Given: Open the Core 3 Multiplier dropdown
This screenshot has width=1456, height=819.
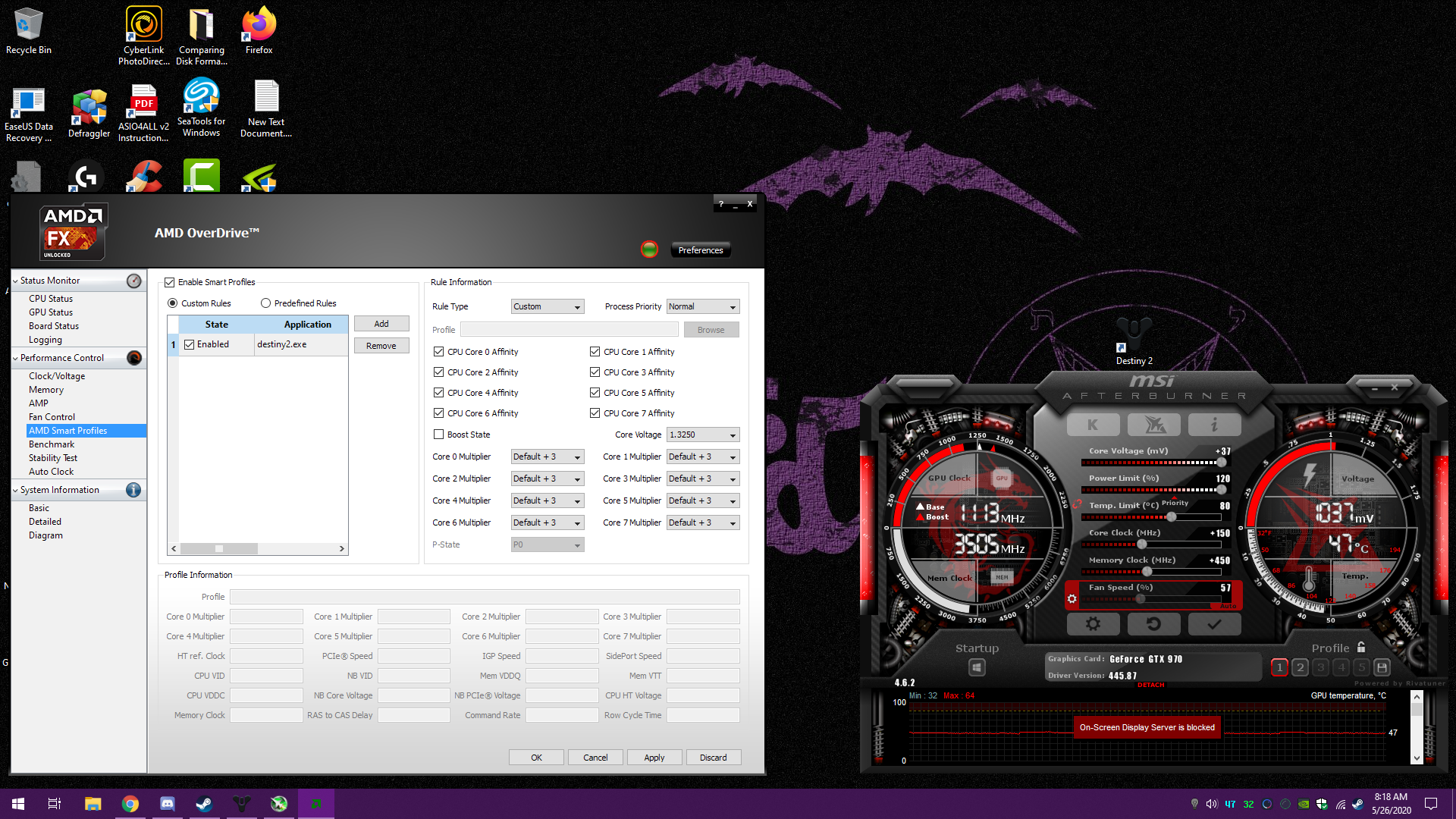Looking at the screenshot, I should point(703,479).
